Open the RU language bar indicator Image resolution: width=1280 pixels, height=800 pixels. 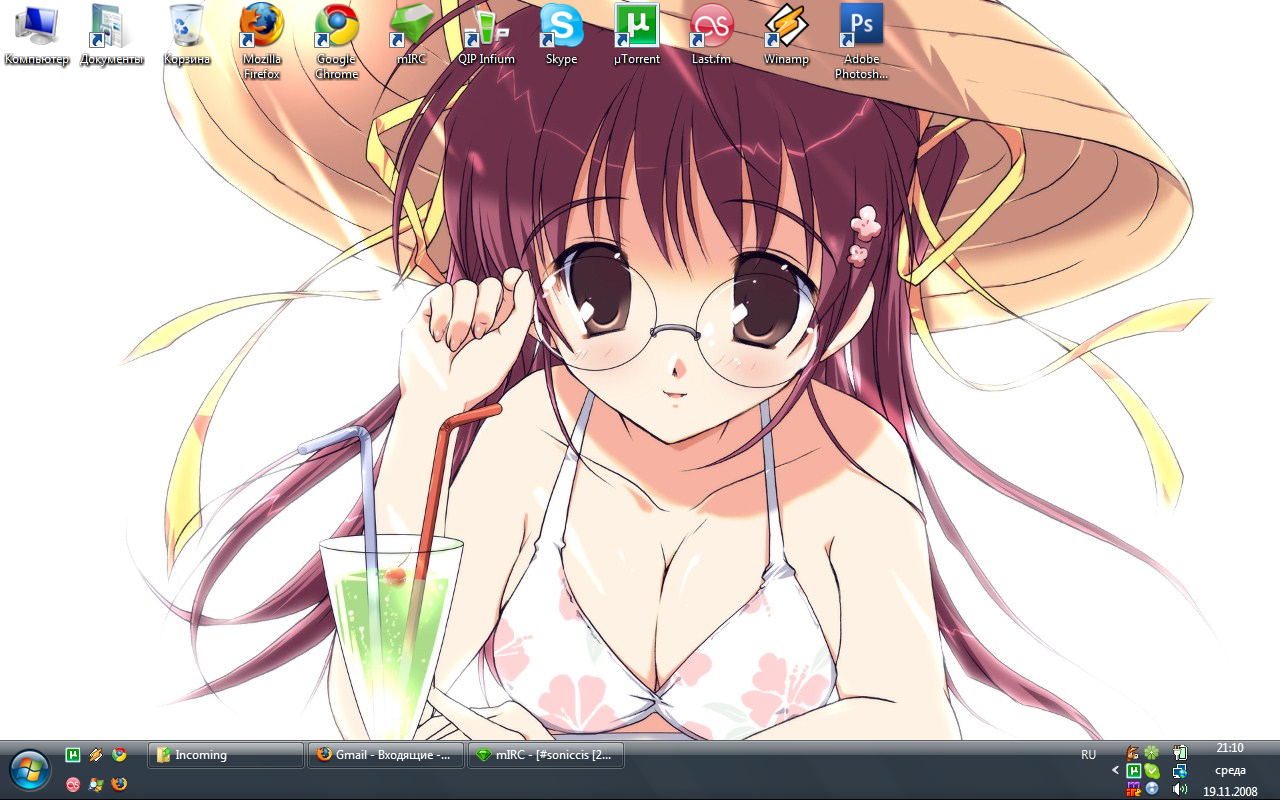click(x=1088, y=754)
